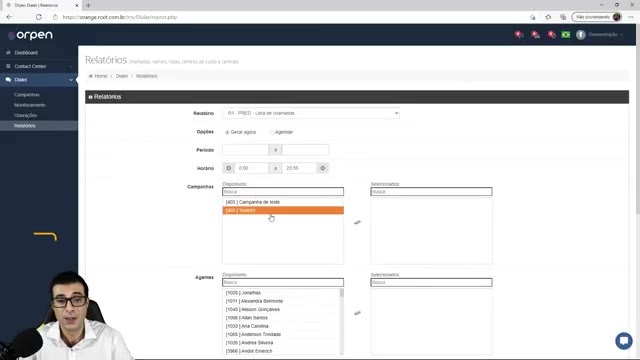Open browser collections icon
Screen dimensions: 640x360
point(563,17)
